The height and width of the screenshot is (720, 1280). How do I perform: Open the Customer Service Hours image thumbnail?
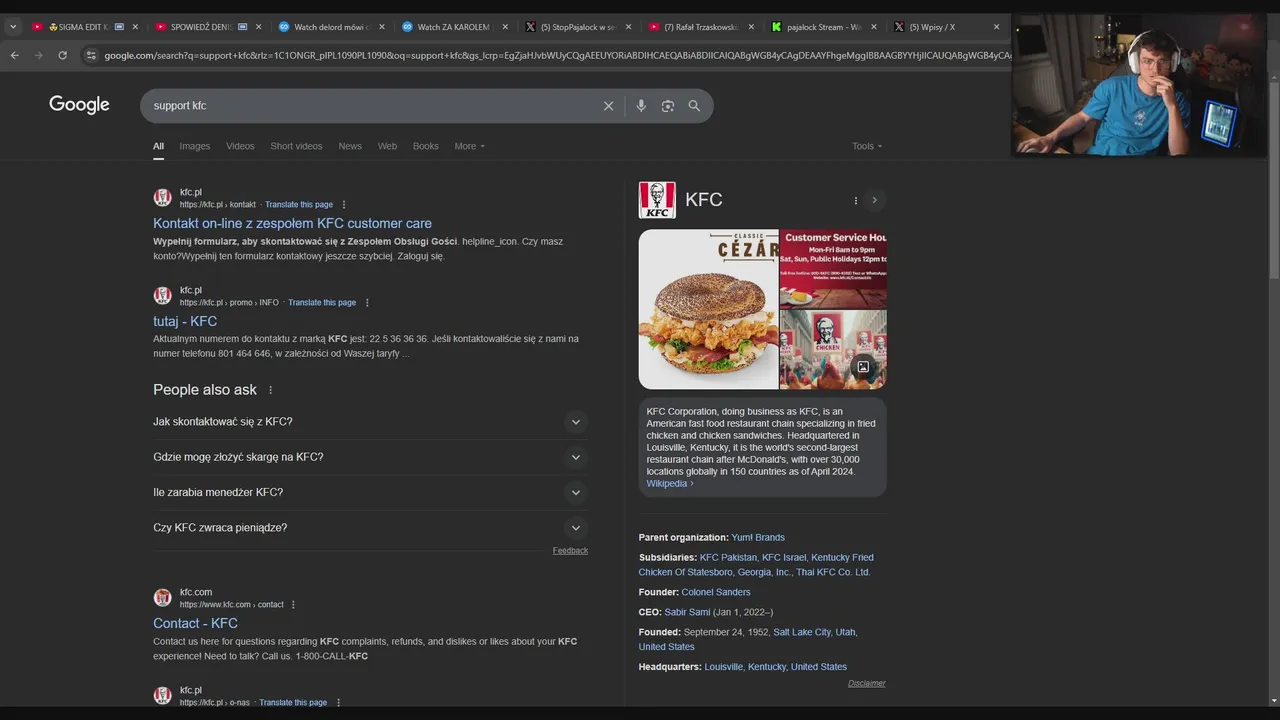click(x=833, y=268)
